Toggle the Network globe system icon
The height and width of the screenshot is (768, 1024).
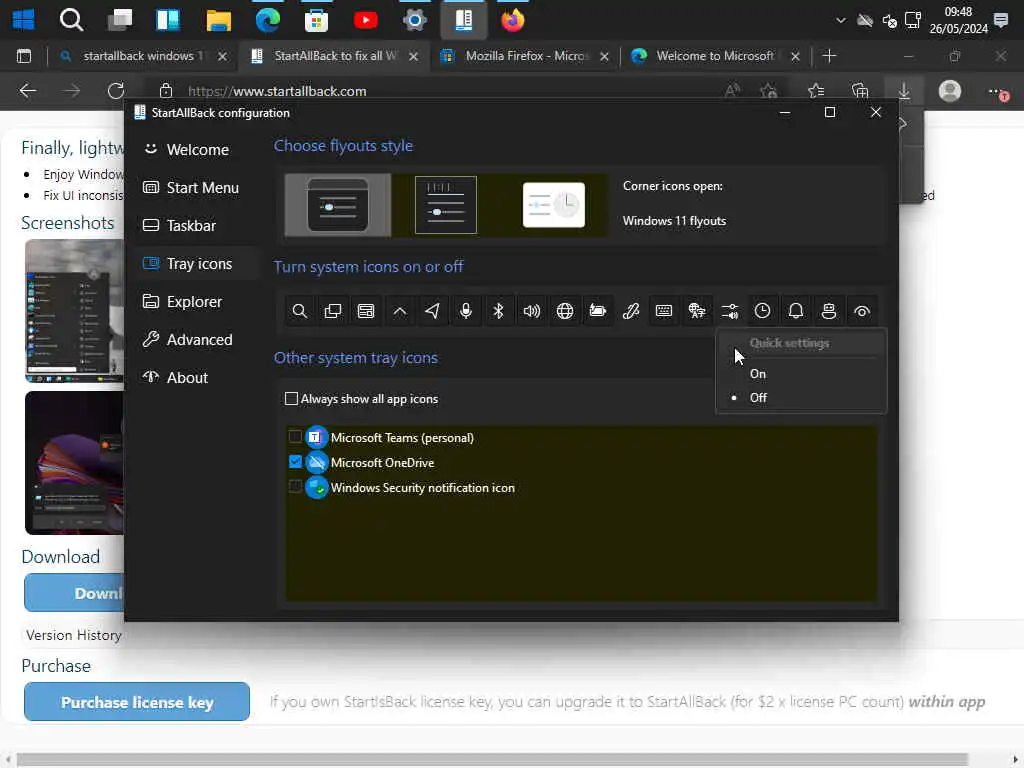pos(565,311)
